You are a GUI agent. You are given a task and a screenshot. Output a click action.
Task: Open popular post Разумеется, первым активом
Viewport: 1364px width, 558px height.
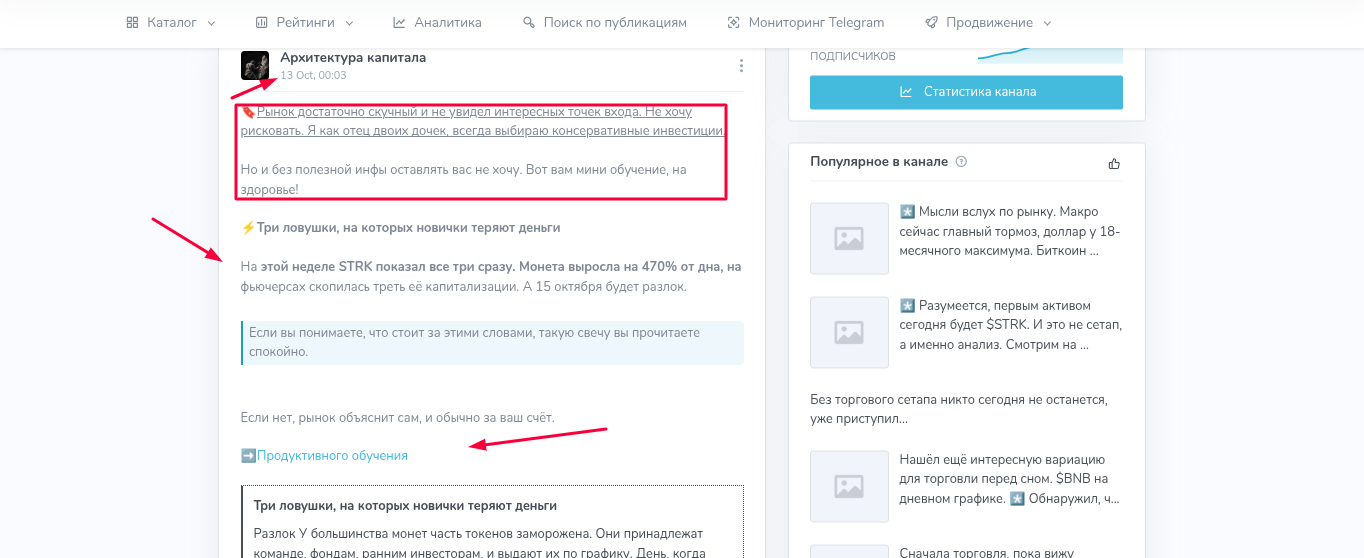1010,325
